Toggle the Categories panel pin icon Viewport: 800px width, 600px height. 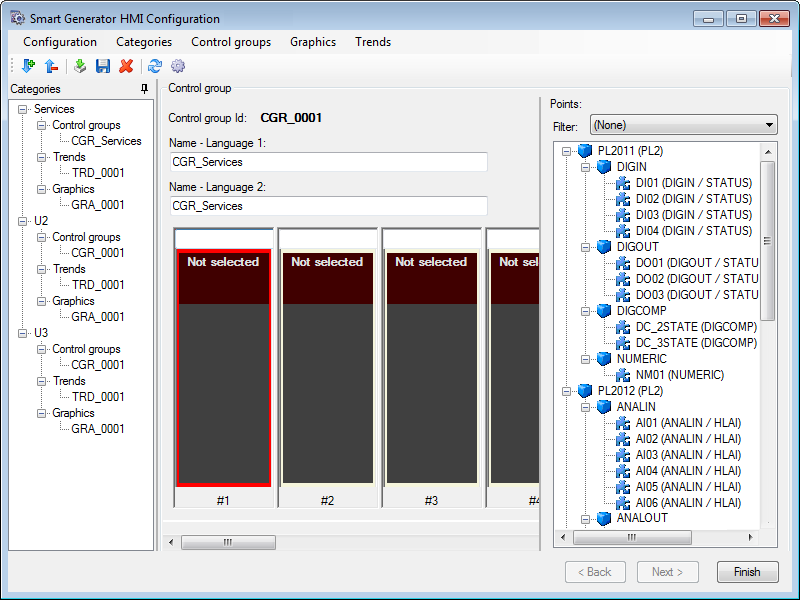coord(144,89)
